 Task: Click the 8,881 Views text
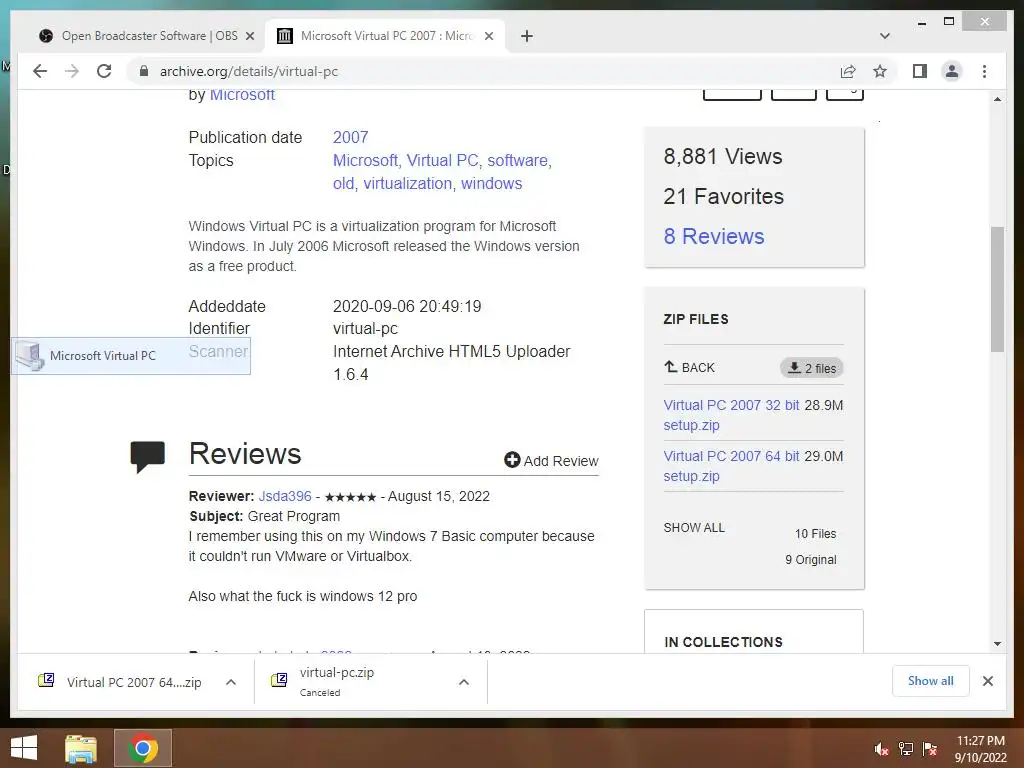pyautogui.click(x=723, y=156)
